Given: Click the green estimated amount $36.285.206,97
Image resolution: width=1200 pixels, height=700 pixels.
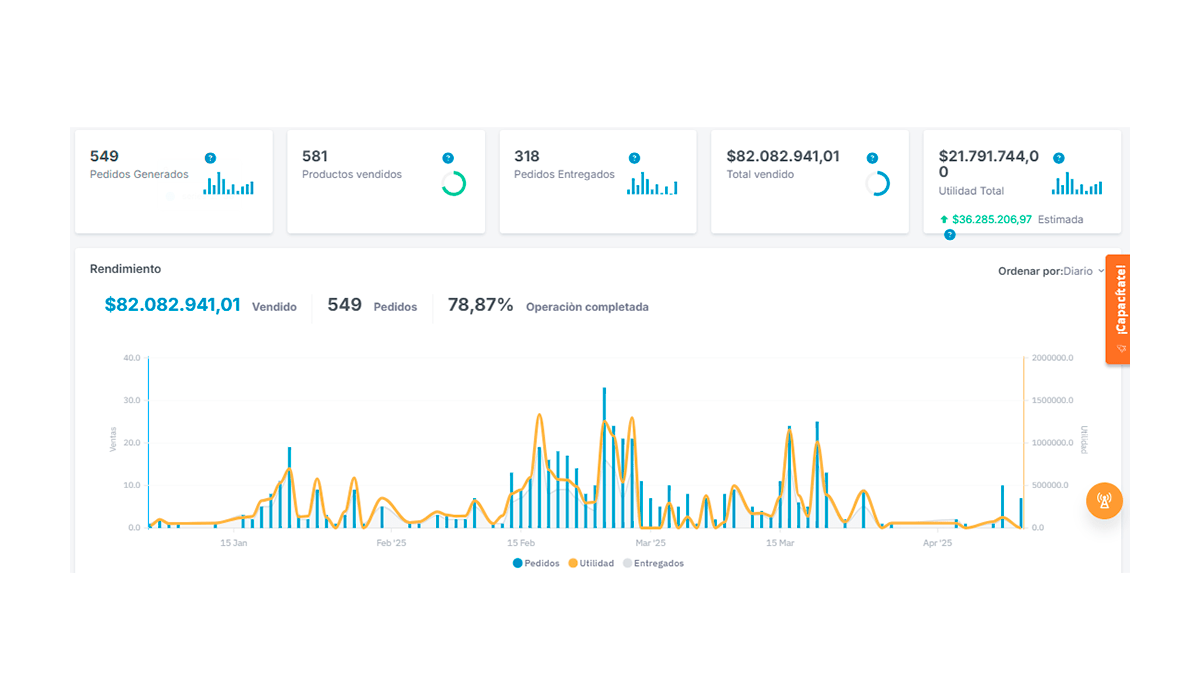Looking at the screenshot, I should 991,219.
